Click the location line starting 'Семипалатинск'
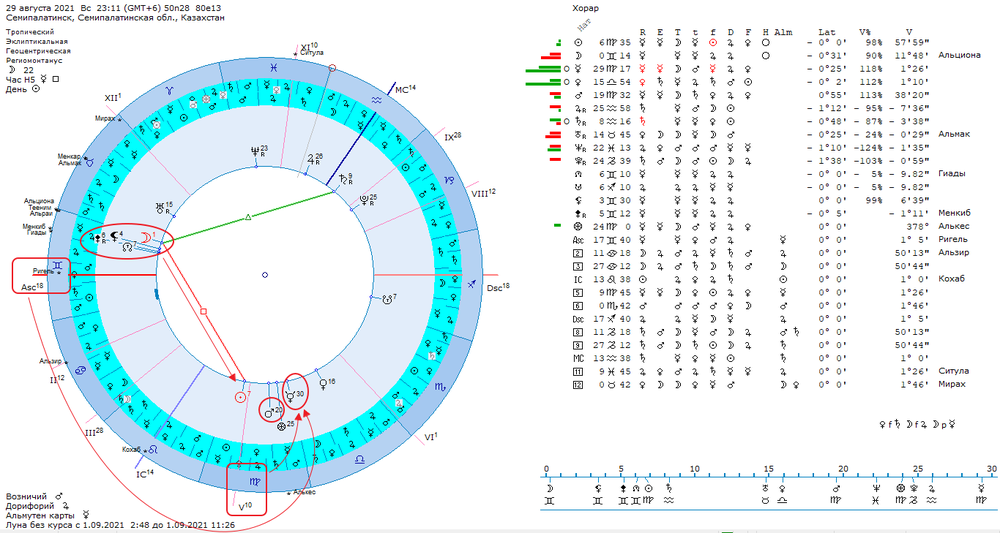This screenshot has width=1000, height=533. click(x=115, y=18)
